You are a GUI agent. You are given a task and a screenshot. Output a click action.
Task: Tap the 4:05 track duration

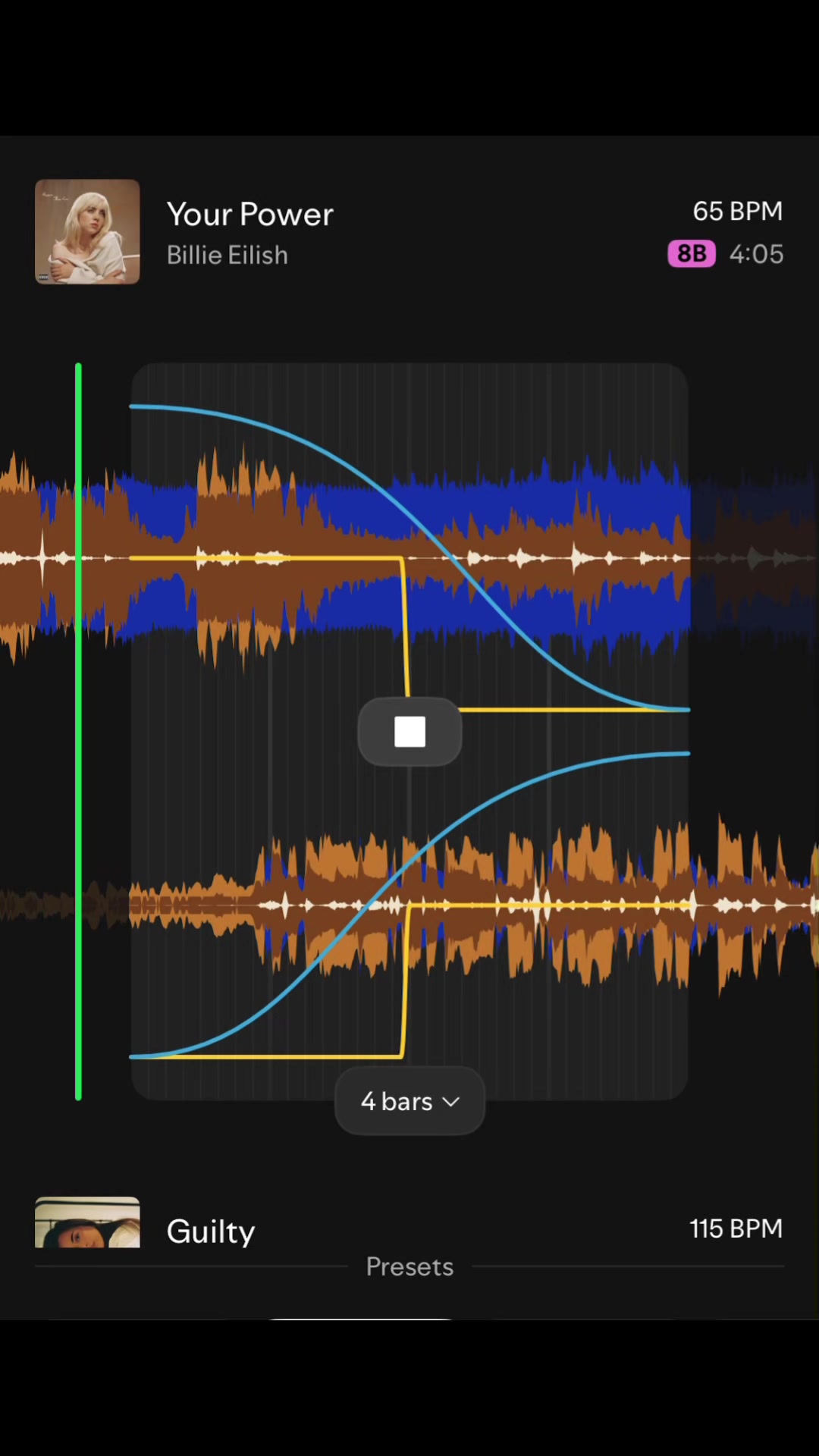(756, 253)
